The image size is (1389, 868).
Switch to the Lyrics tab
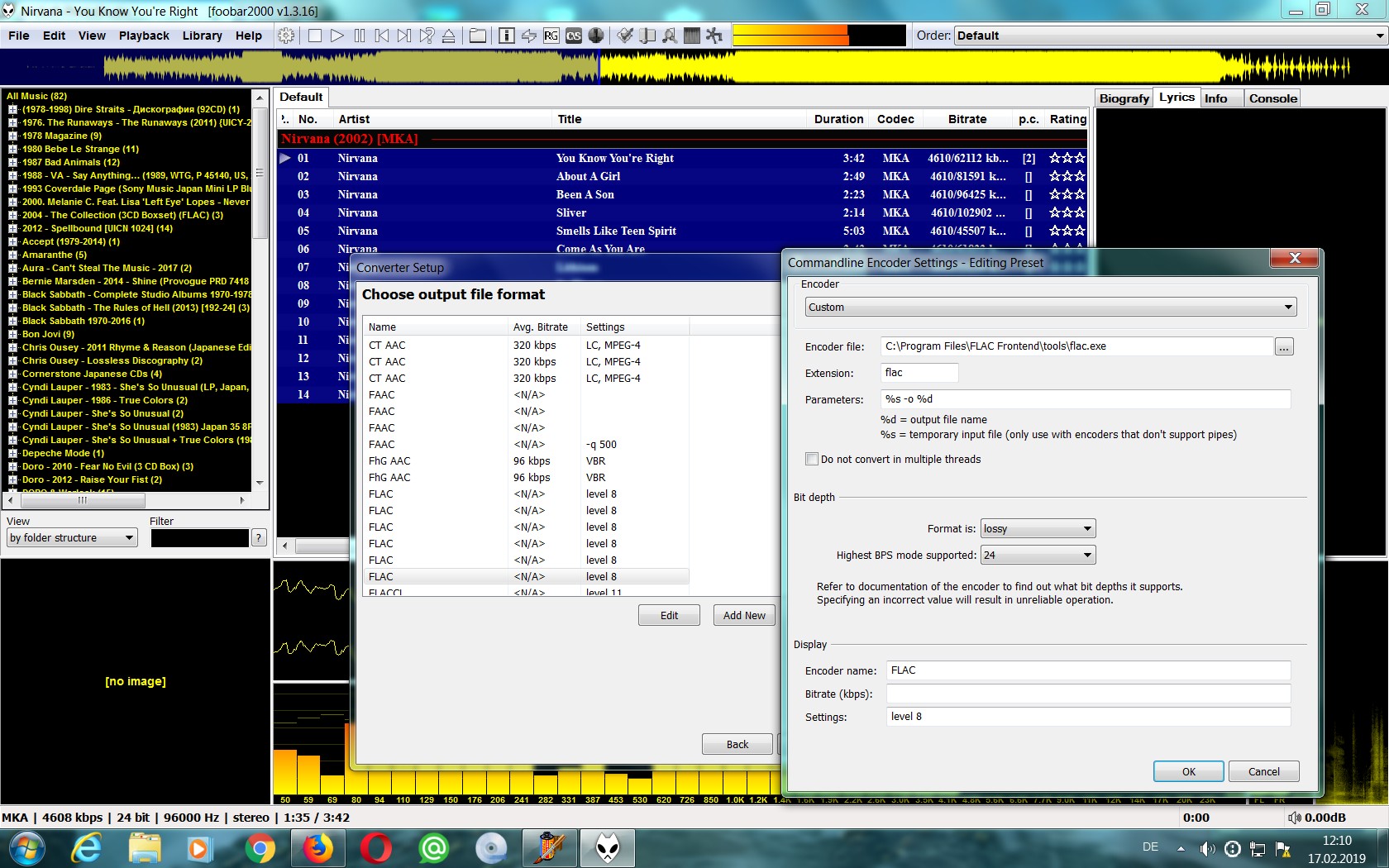(x=1176, y=98)
